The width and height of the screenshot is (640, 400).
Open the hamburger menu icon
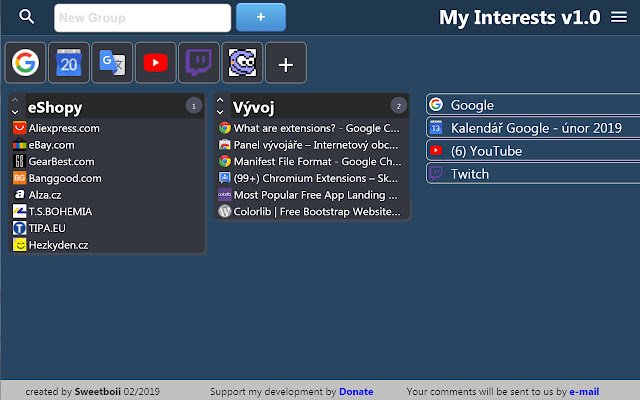coord(619,17)
